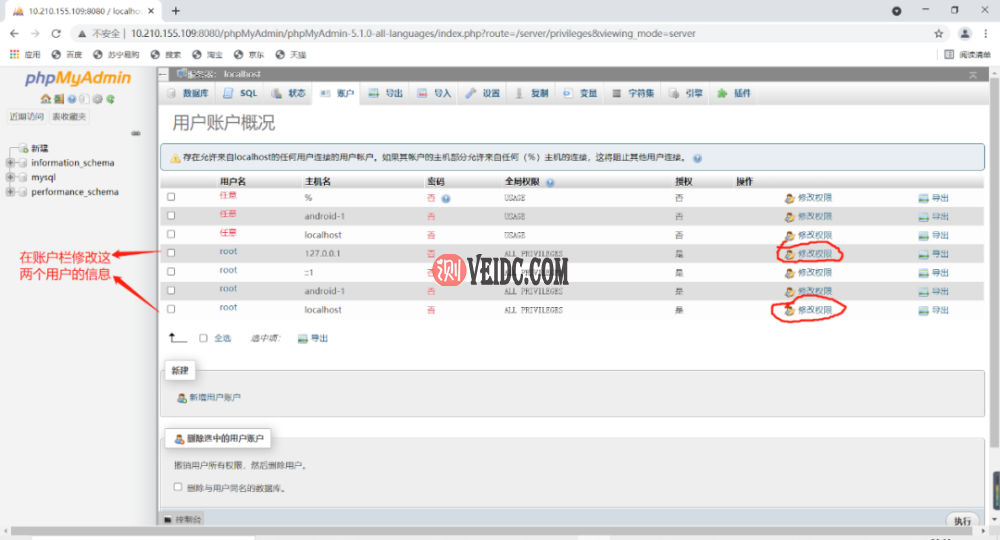Select checkbox for root ::1
This screenshot has height=540, width=1000.
coord(171,272)
